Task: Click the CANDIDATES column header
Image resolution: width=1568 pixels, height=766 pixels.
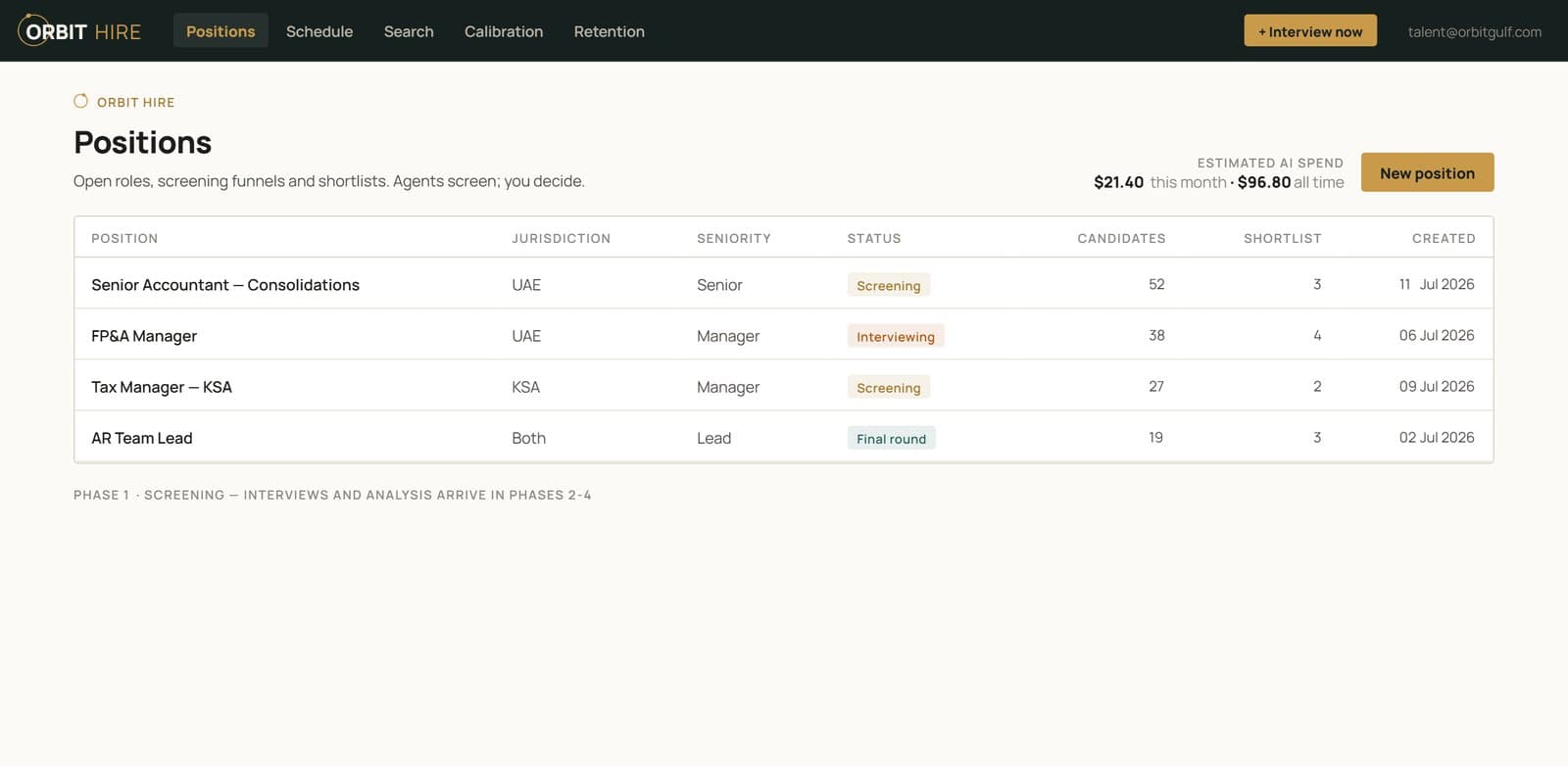Action: point(1121,238)
